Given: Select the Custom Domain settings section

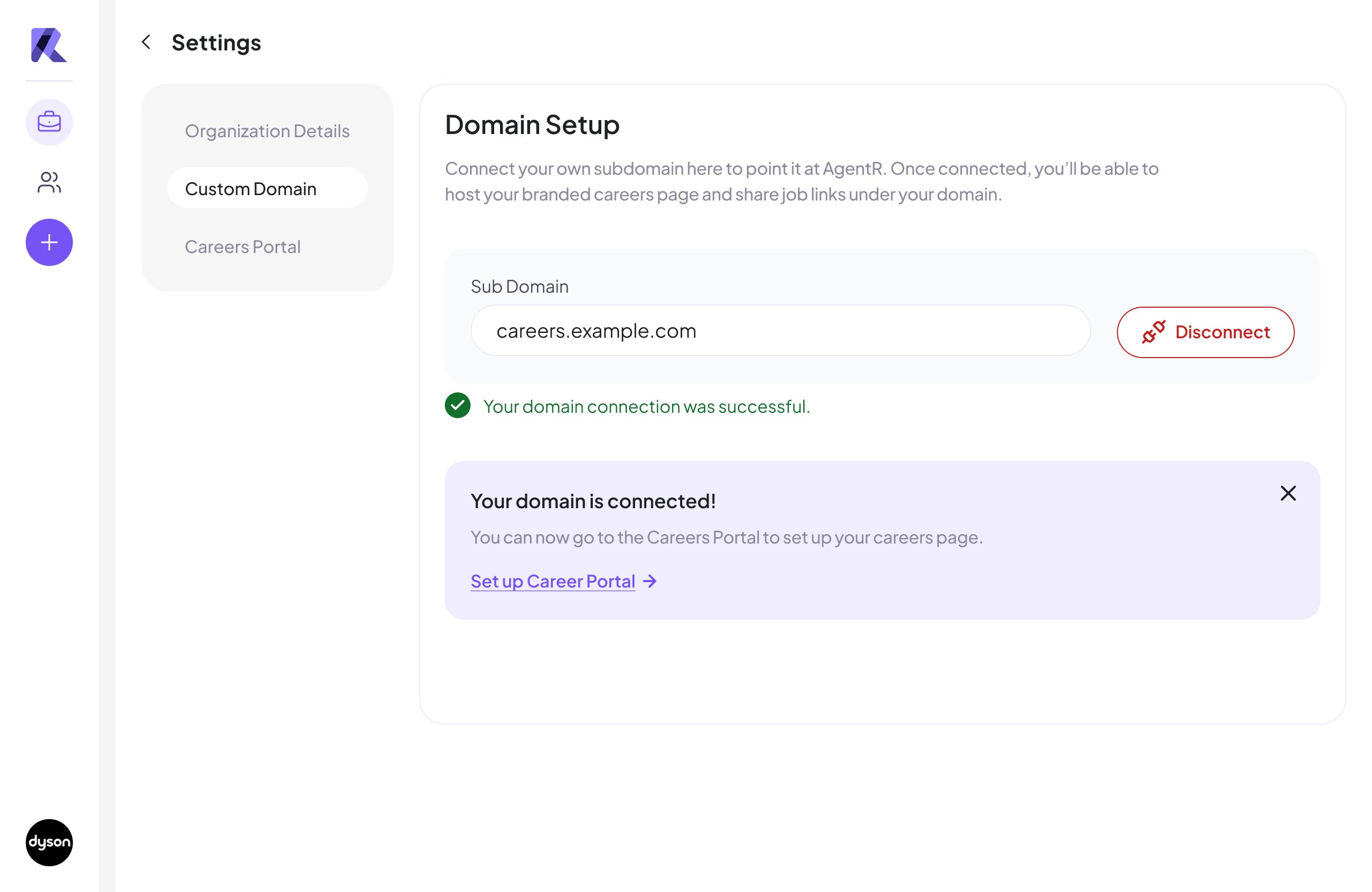Looking at the screenshot, I should (267, 189).
